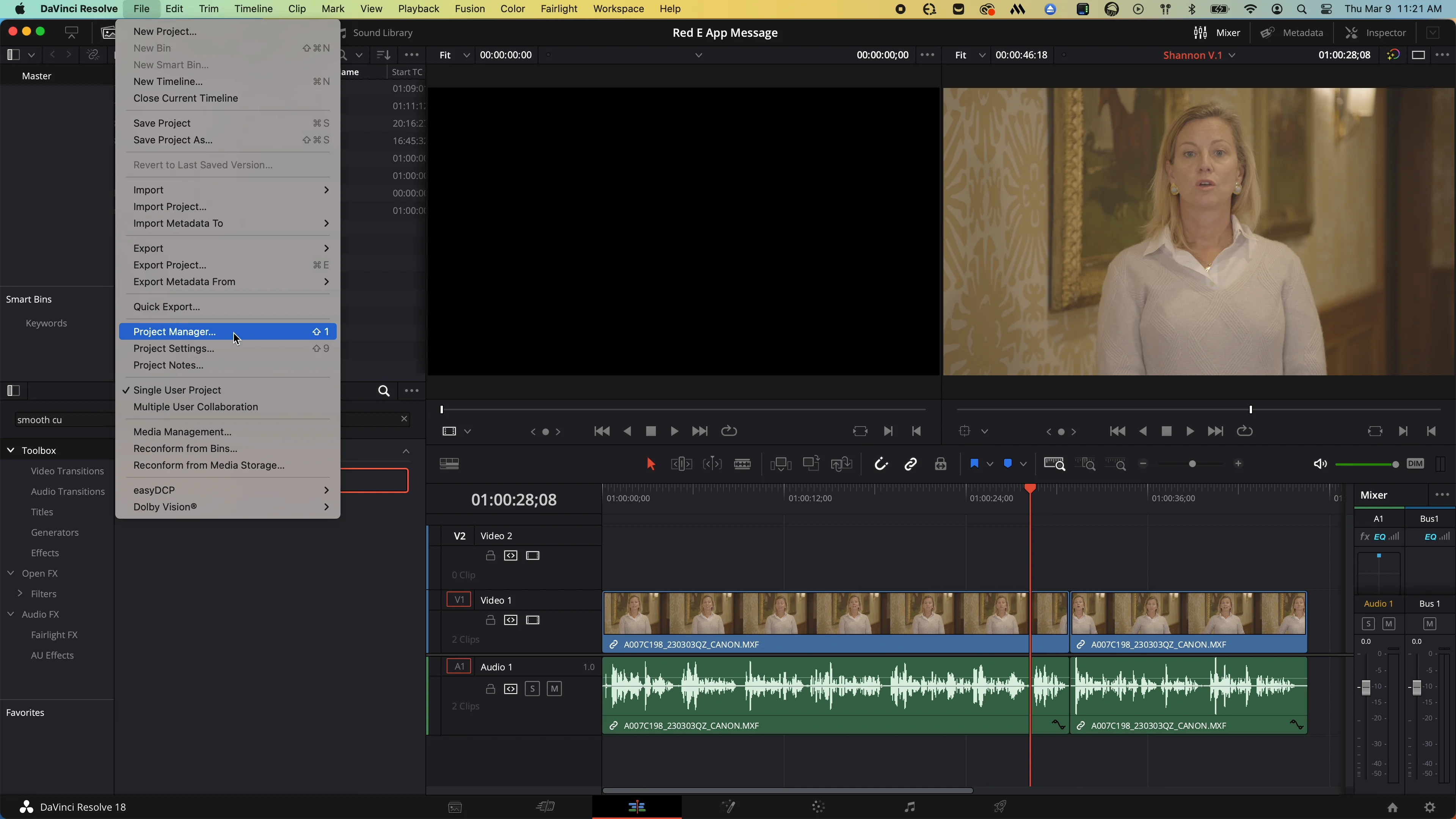Mute the Audio 1 track
This screenshot has height=819, width=1456.
click(x=554, y=689)
